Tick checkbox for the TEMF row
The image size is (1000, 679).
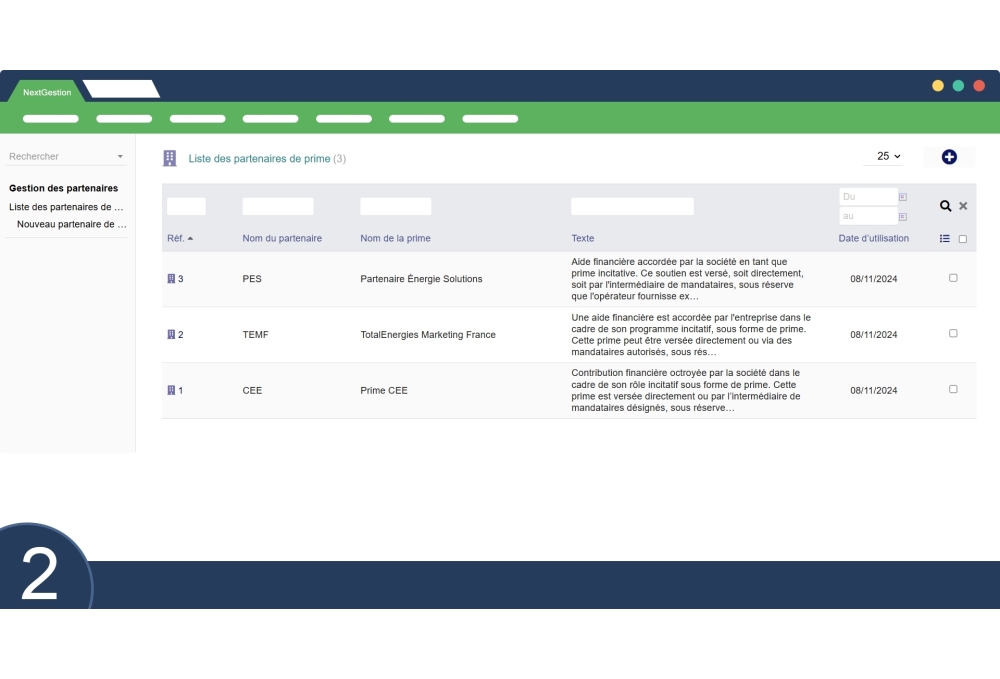click(x=953, y=334)
